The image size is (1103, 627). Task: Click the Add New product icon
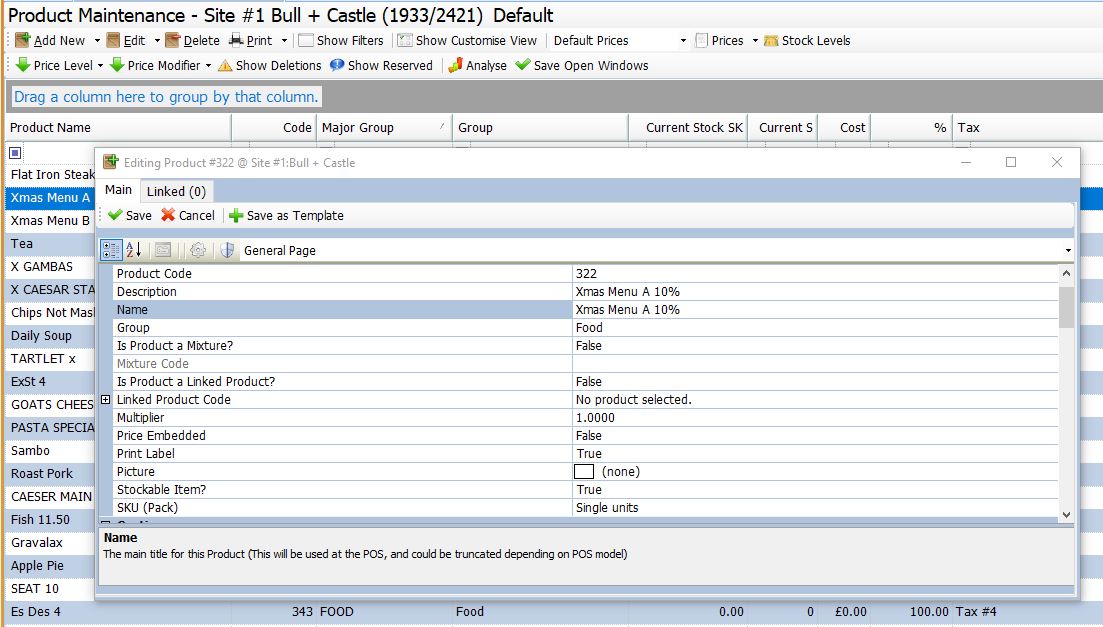pos(23,40)
